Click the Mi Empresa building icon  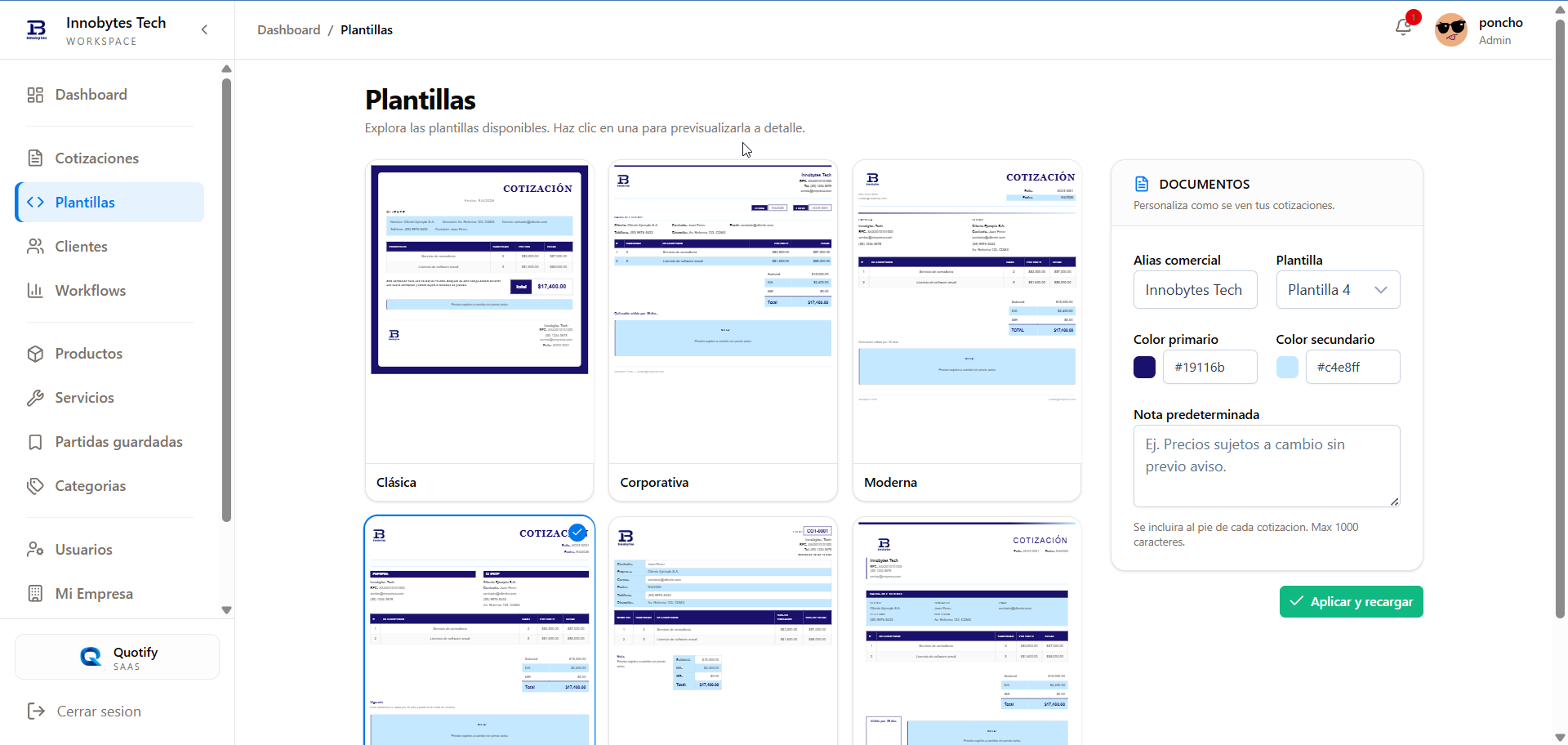pyautogui.click(x=35, y=594)
